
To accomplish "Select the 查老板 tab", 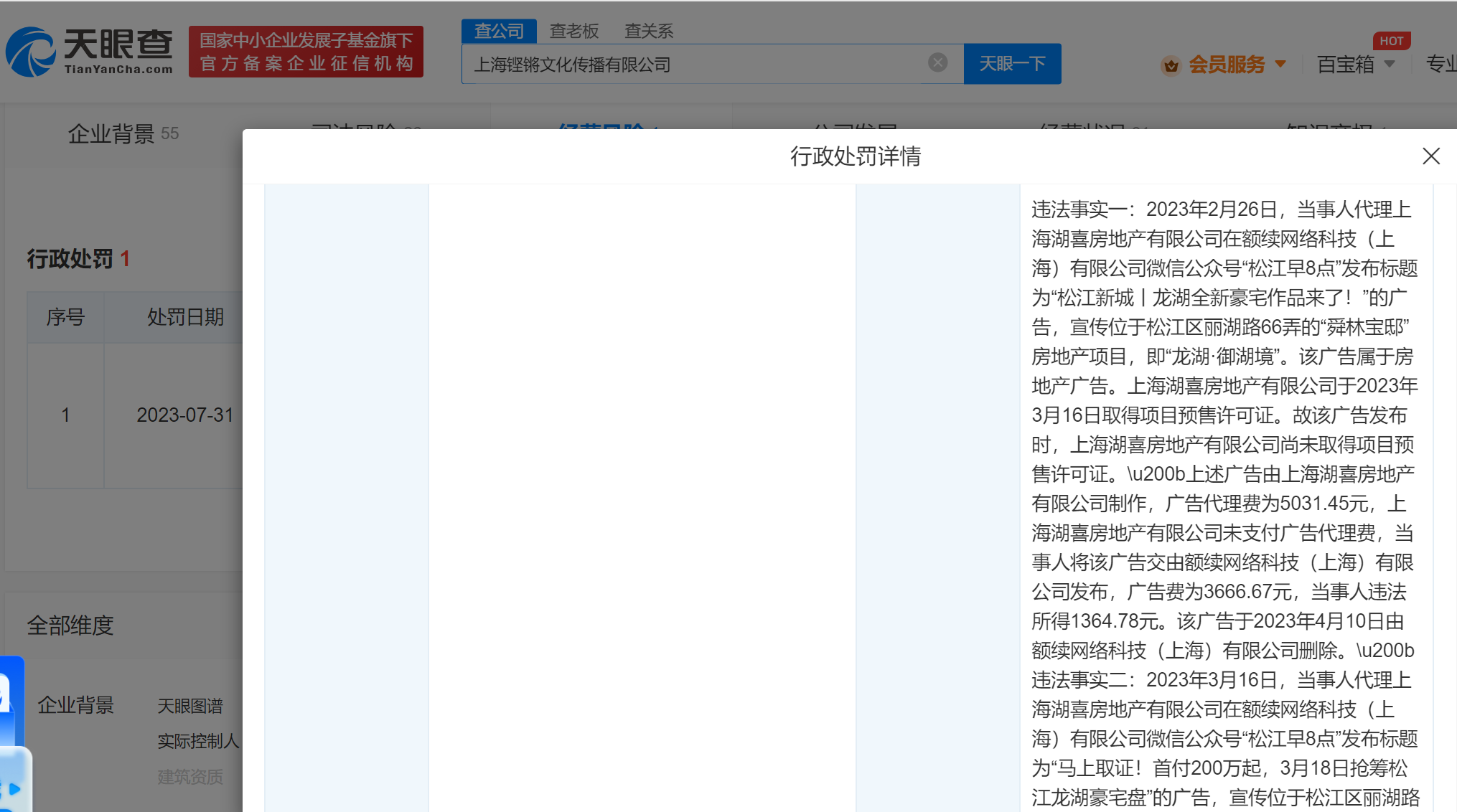I will pos(574,31).
